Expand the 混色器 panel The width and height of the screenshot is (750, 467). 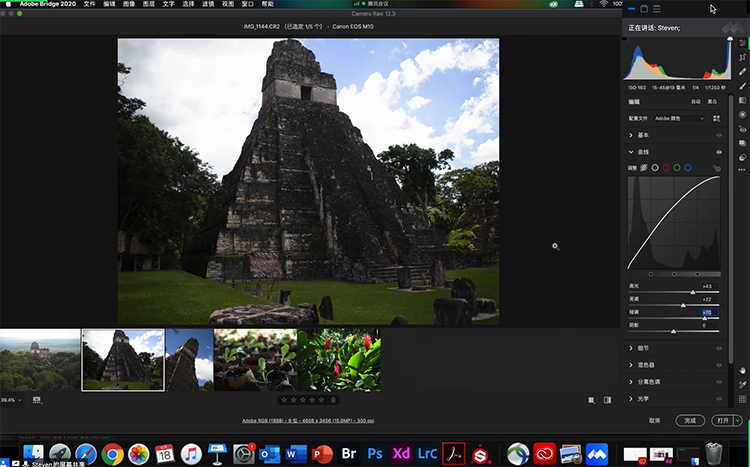point(631,365)
